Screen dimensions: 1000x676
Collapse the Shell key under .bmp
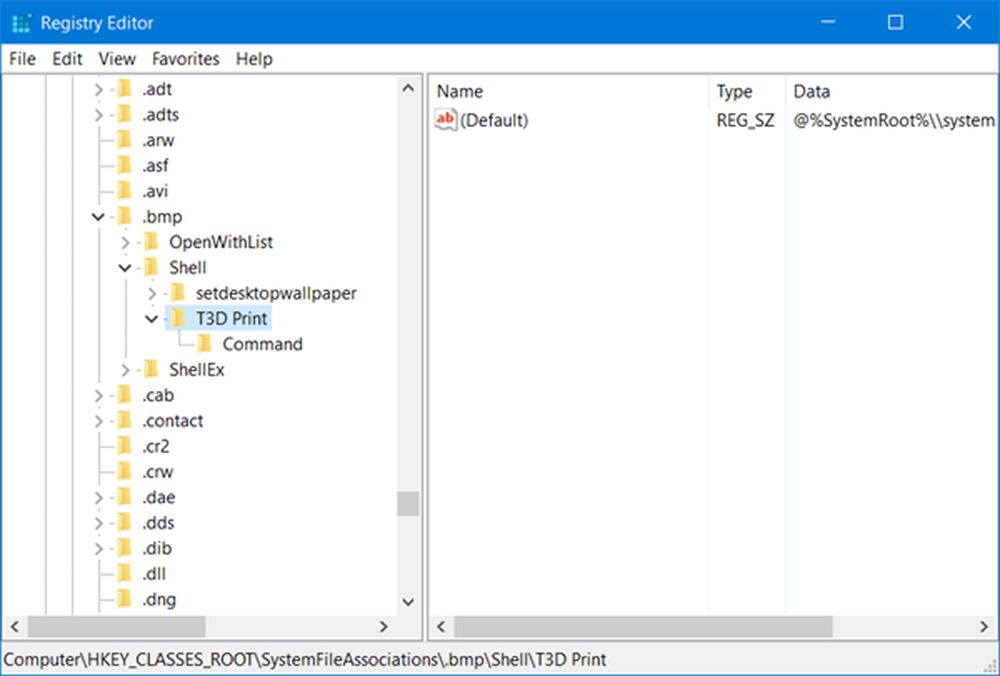coord(125,268)
